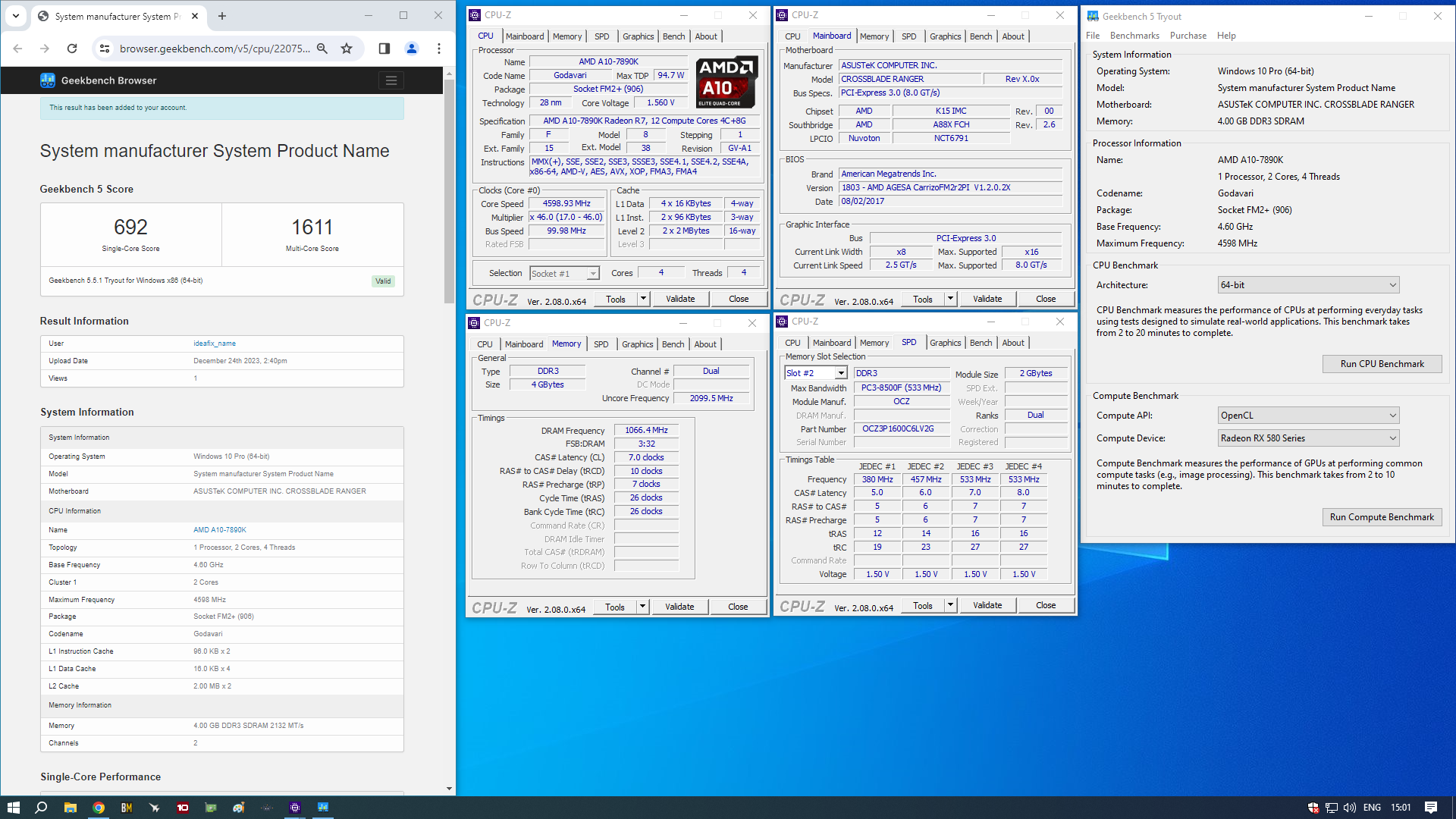Switch to Geekbench app in the taskbar
The image size is (1456, 819).
click(x=323, y=808)
